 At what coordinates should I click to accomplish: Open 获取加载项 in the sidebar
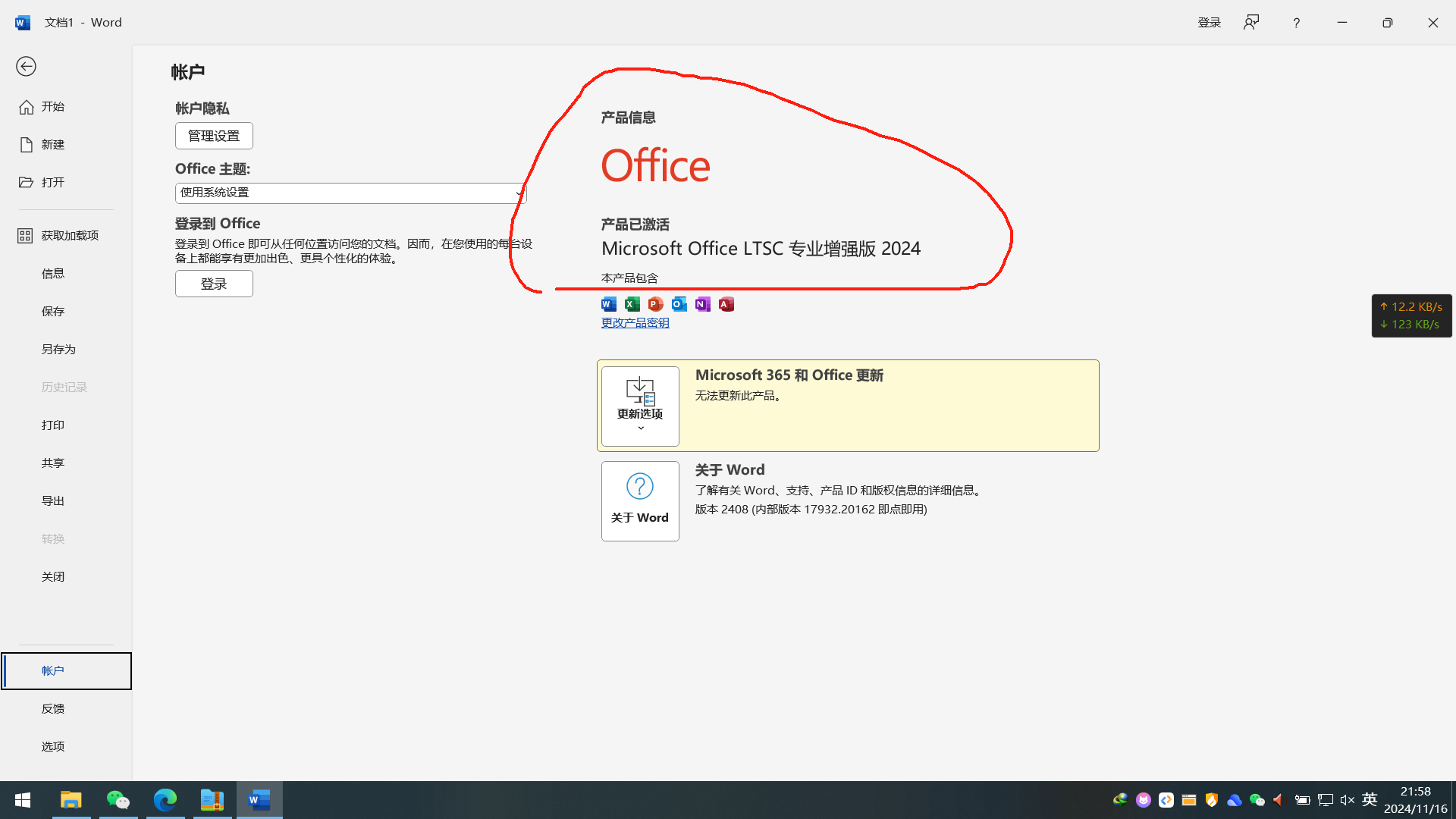[x=66, y=236]
